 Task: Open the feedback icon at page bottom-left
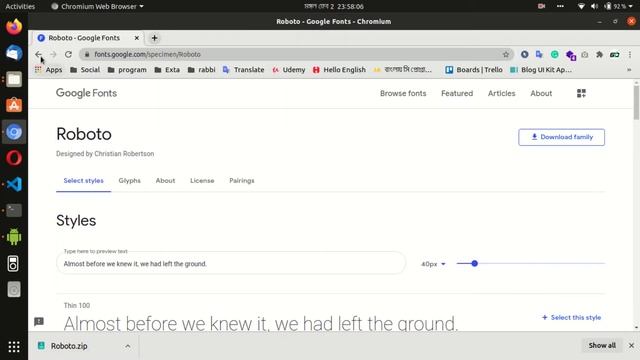coord(39,322)
